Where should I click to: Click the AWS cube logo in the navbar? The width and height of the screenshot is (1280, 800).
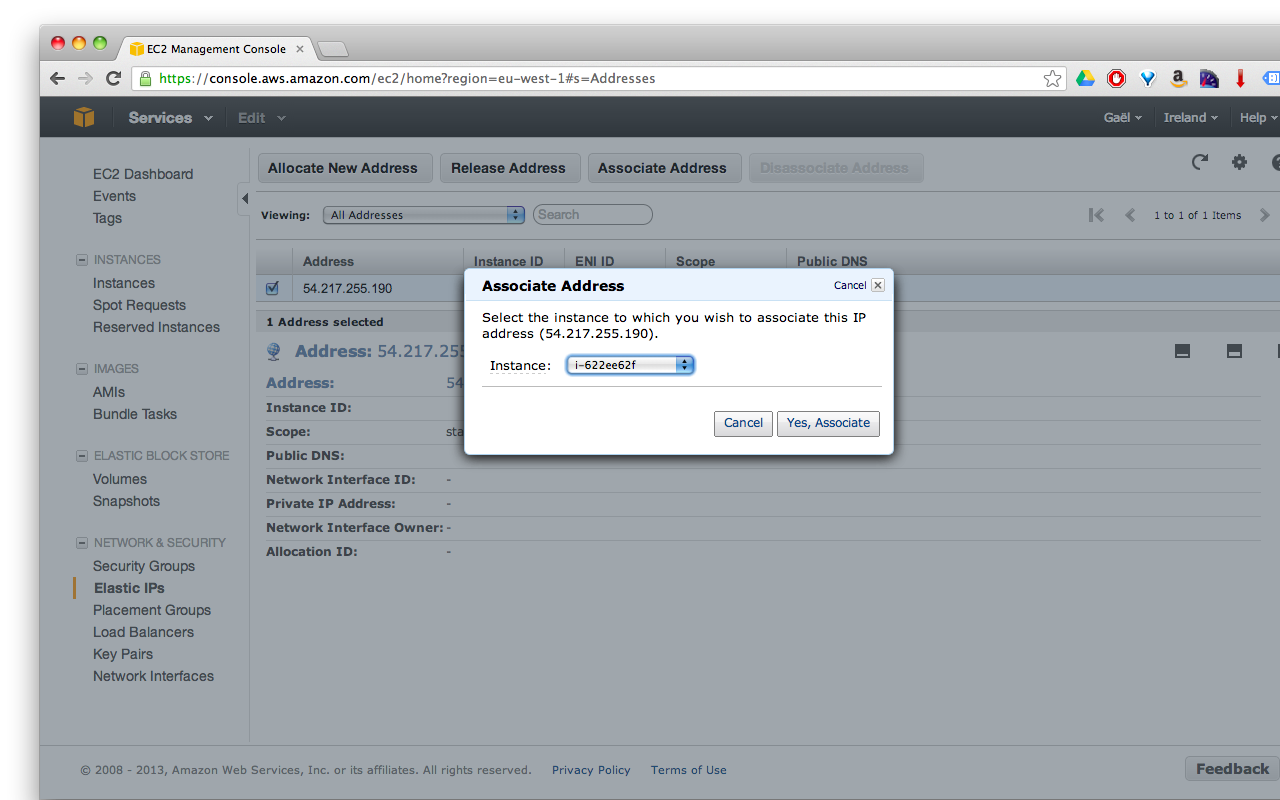(84, 117)
